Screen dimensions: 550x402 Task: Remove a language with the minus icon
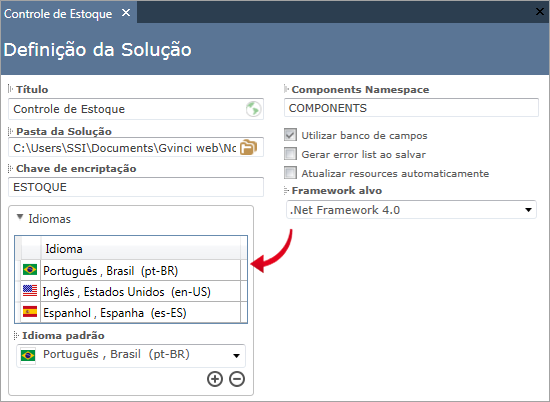tap(237, 379)
